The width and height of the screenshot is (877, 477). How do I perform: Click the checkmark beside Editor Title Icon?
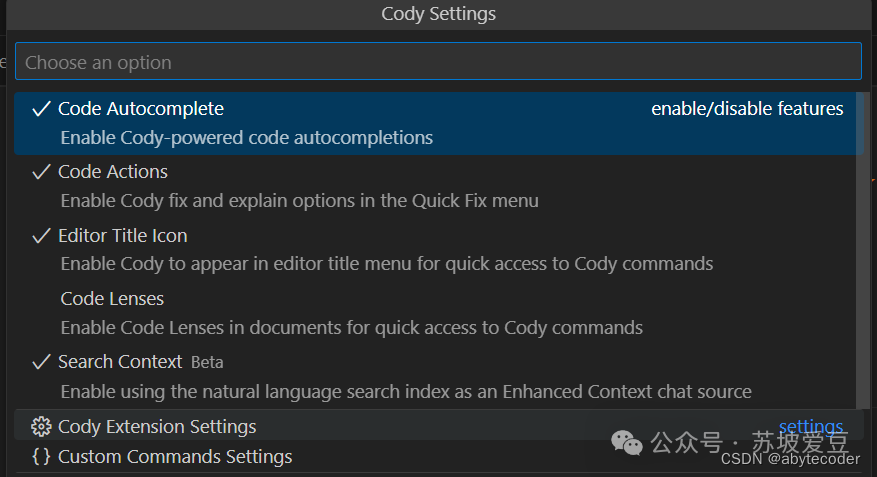coord(41,236)
